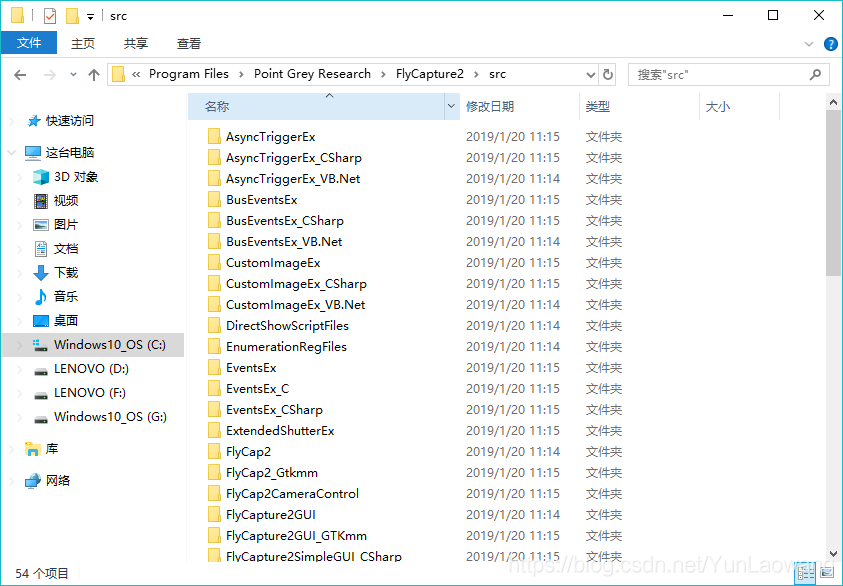This screenshot has width=843, height=586.
Task: Select the EventsEx_C folder icon
Action: click(x=214, y=388)
